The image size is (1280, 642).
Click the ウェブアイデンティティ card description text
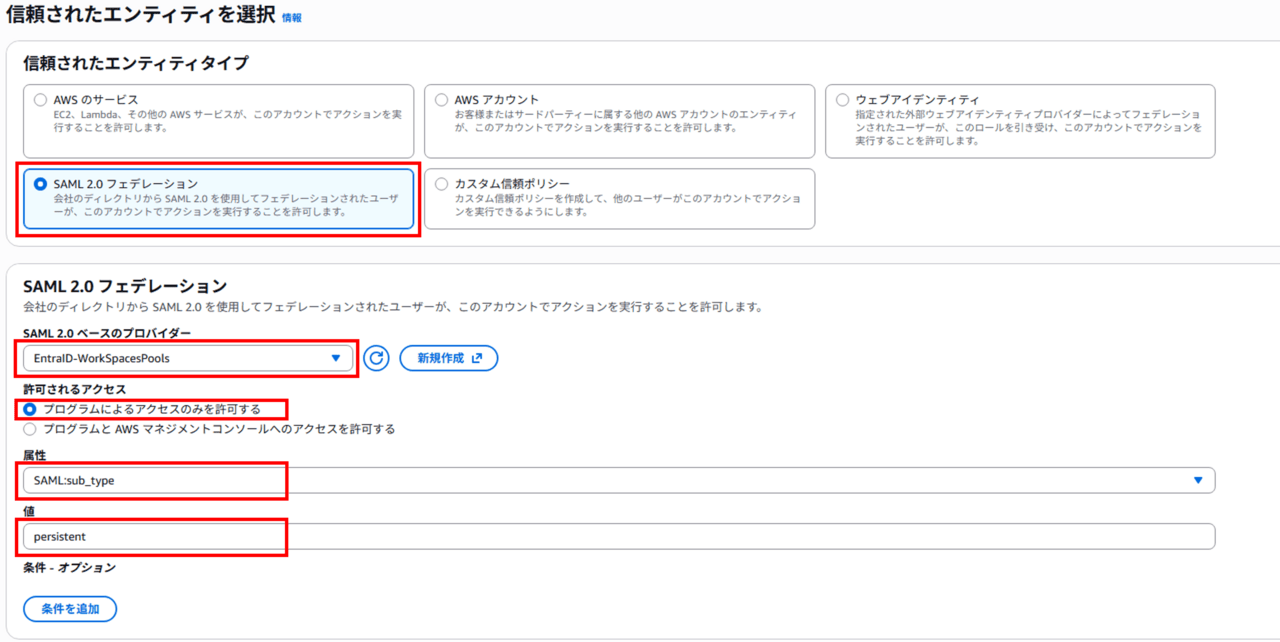(1028, 127)
